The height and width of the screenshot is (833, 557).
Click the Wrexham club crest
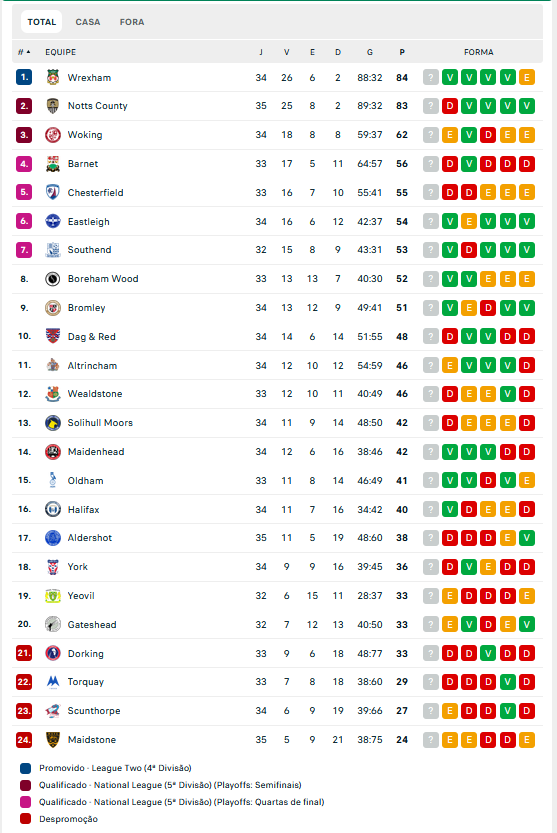click(x=53, y=78)
